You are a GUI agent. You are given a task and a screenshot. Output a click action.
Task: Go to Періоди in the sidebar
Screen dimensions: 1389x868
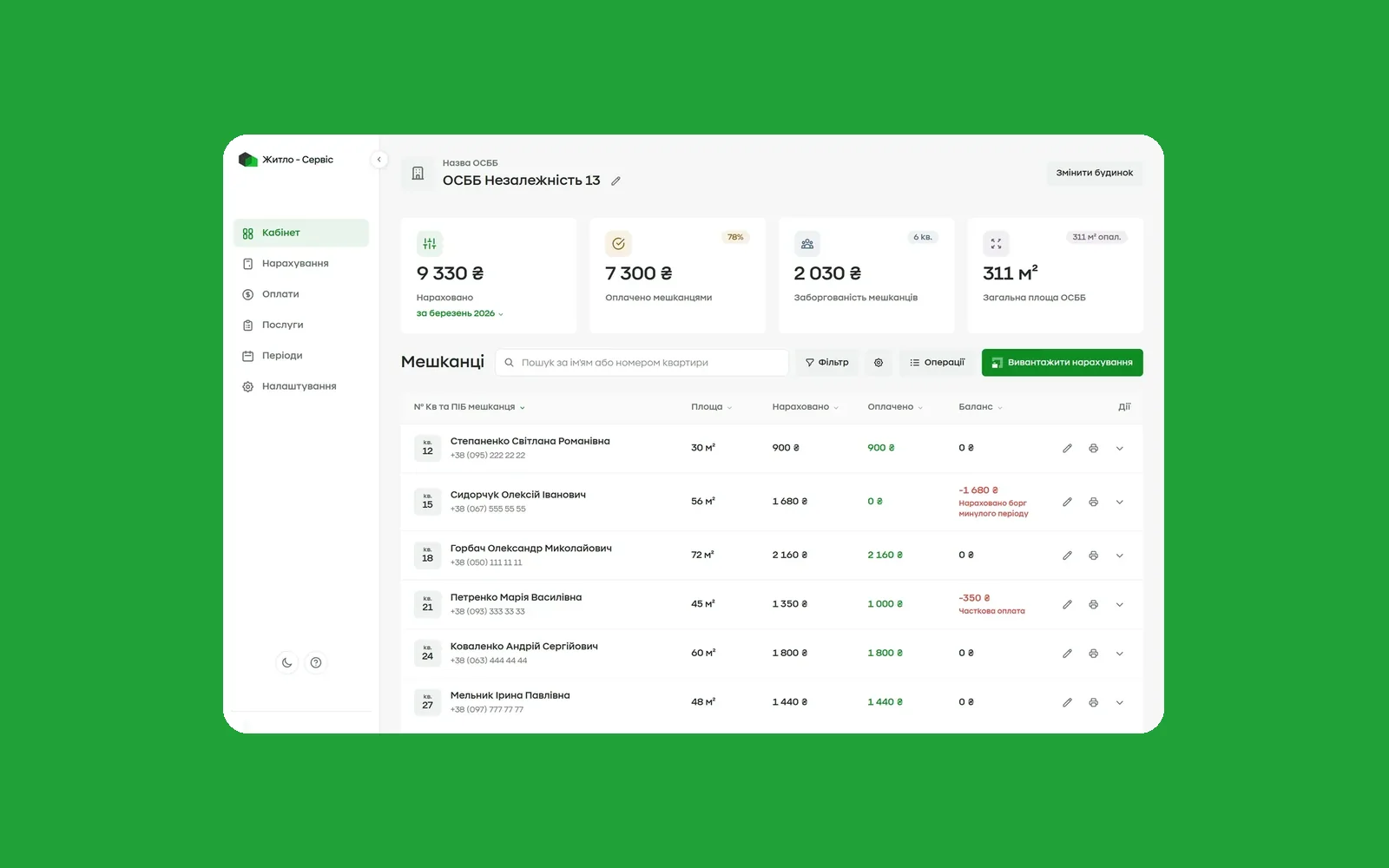click(301, 356)
